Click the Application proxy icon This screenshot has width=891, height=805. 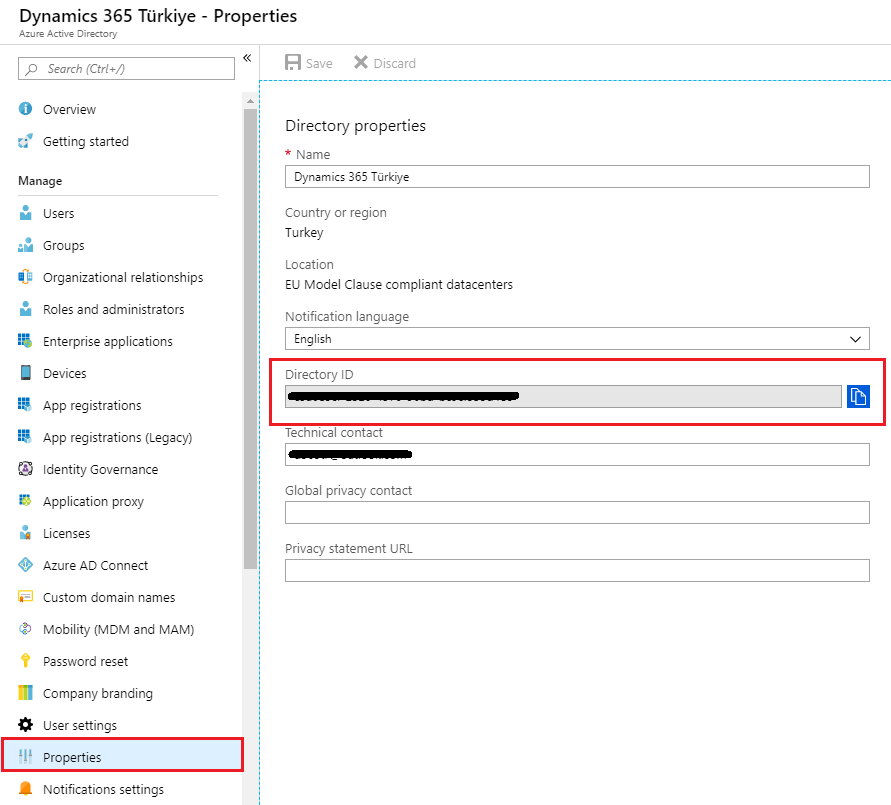click(26, 501)
